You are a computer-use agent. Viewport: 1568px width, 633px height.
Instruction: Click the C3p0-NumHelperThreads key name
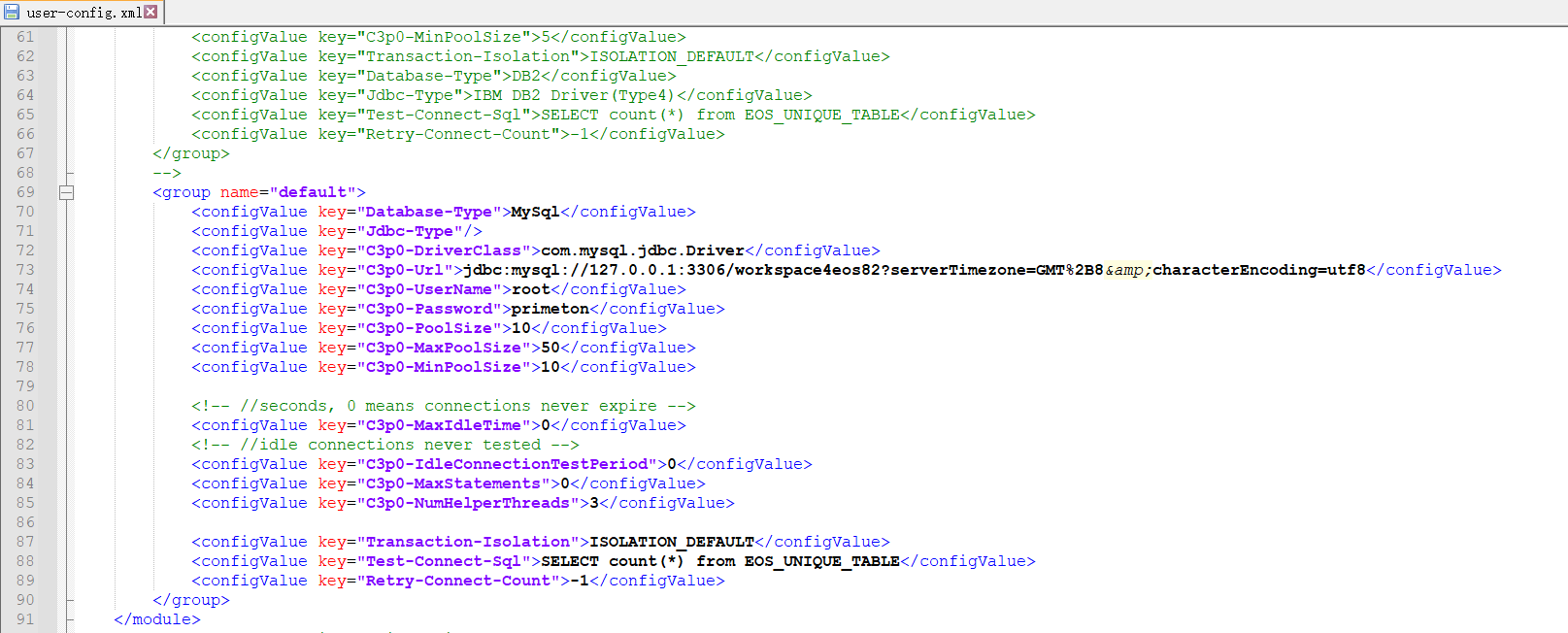click(467, 503)
